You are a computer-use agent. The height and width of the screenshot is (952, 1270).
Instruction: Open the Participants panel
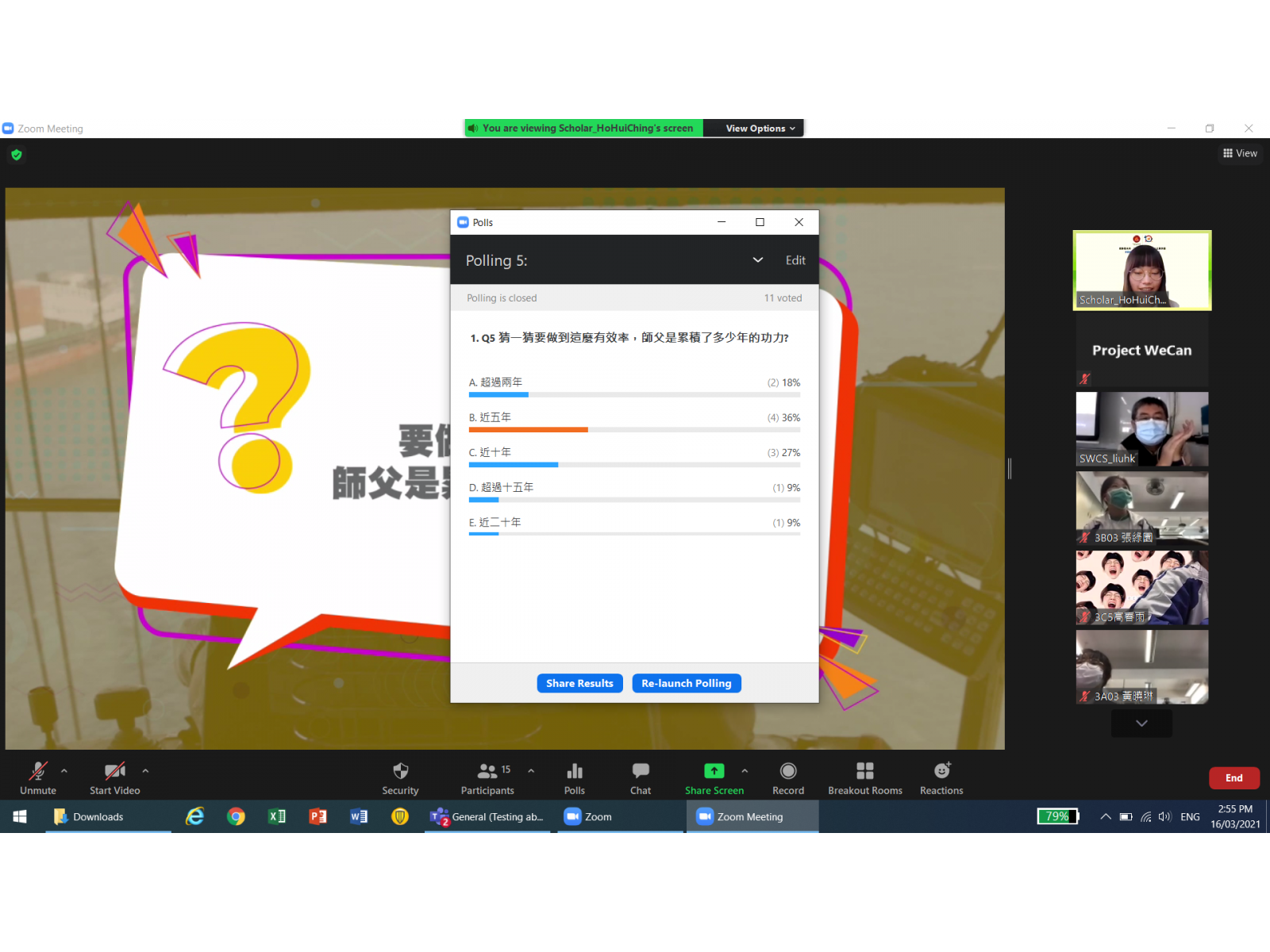click(487, 771)
